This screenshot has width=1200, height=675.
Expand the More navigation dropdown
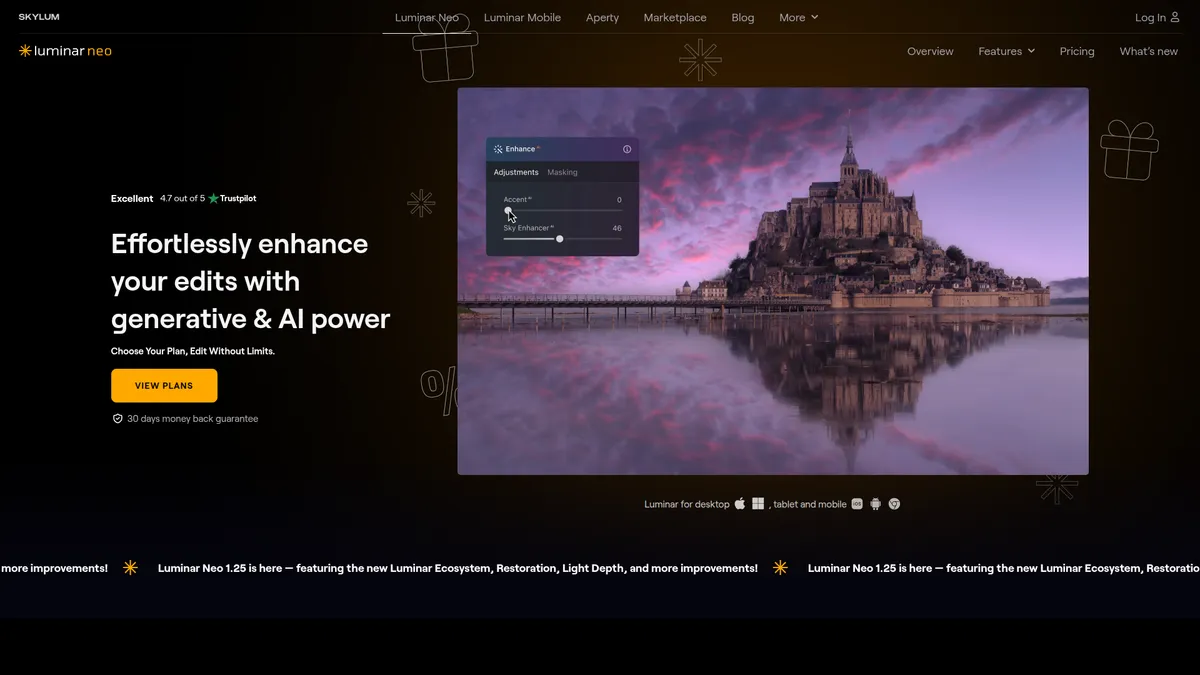point(798,17)
